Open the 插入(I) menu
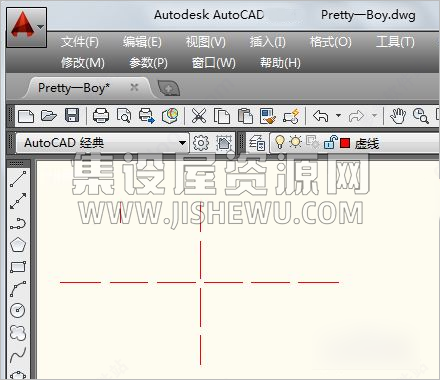 268,42
